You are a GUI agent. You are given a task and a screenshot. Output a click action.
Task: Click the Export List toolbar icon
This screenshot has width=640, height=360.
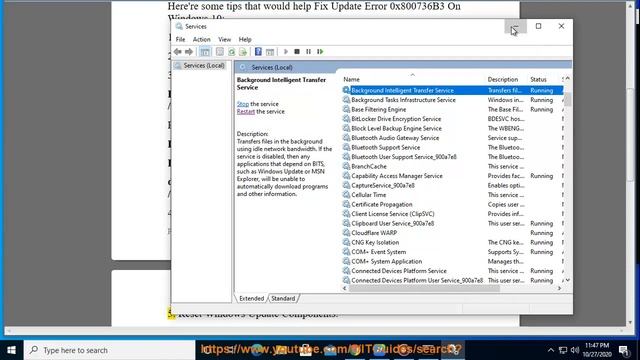(x=243, y=52)
